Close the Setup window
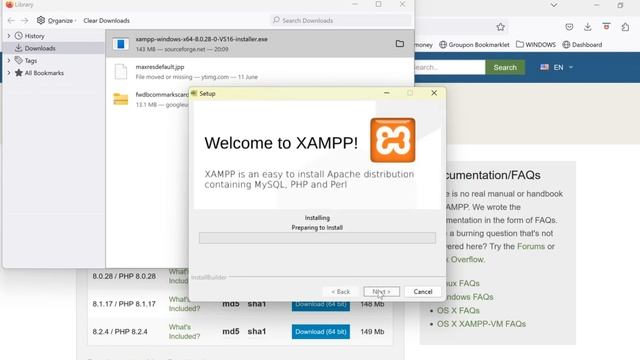The width and height of the screenshot is (640, 360). (434, 93)
